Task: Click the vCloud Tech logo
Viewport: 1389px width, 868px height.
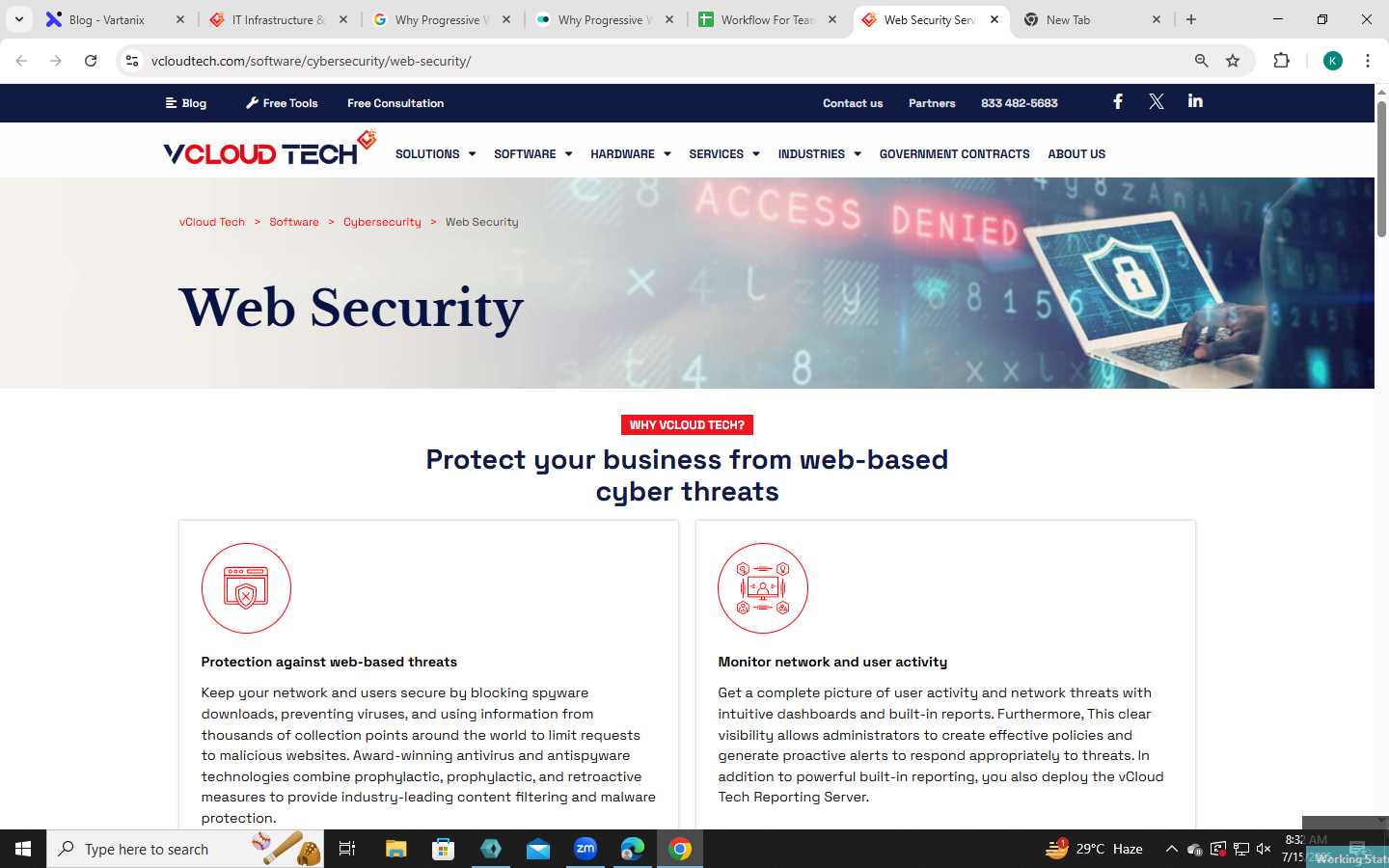Action: click(x=269, y=149)
